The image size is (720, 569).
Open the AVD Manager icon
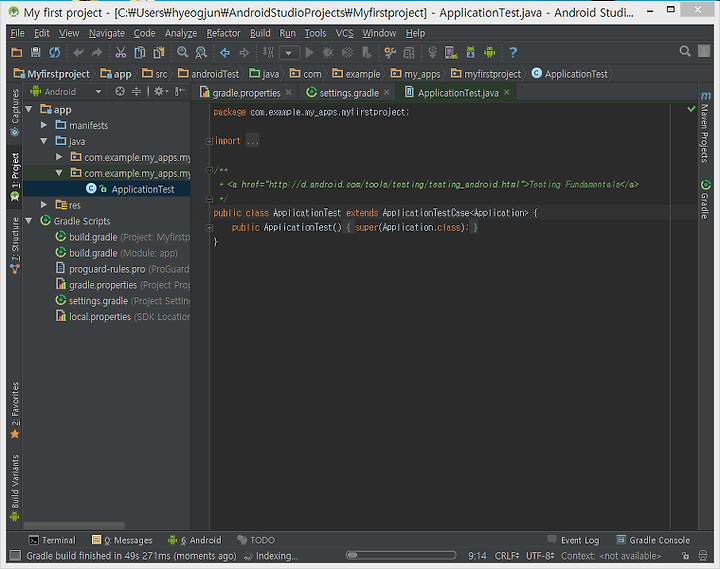pyautogui.click(x=451, y=52)
